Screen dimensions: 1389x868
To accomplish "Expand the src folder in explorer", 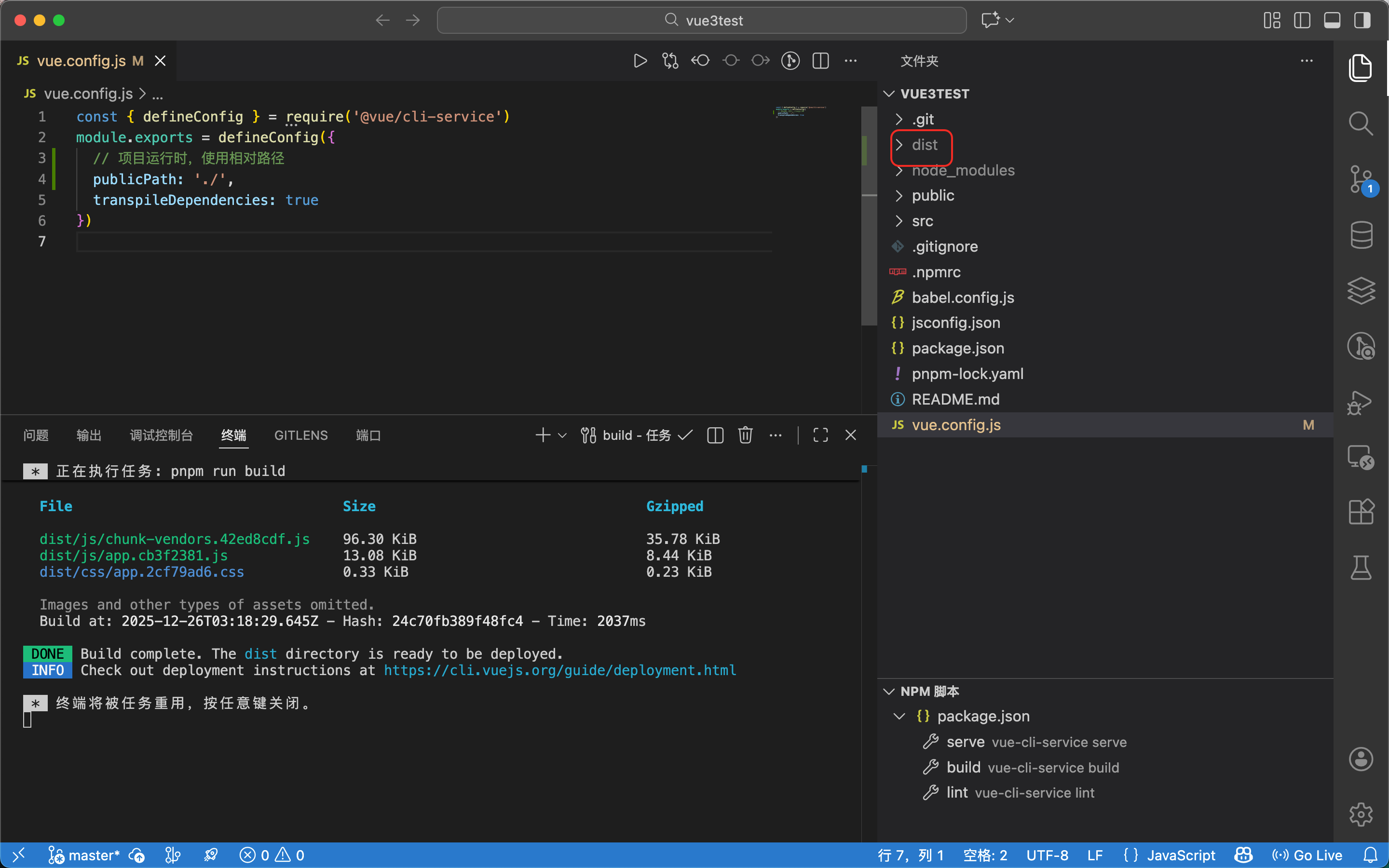I will pyautogui.click(x=922, y=221).
